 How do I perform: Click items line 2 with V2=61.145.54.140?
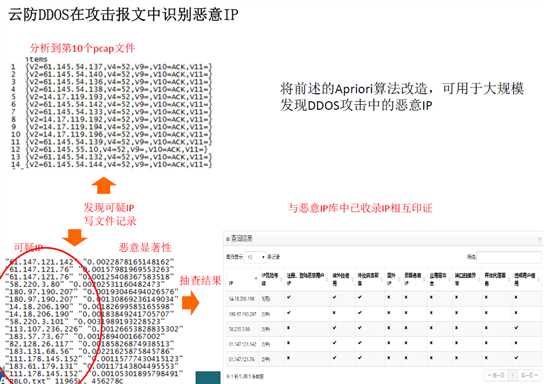coord(119,74)
